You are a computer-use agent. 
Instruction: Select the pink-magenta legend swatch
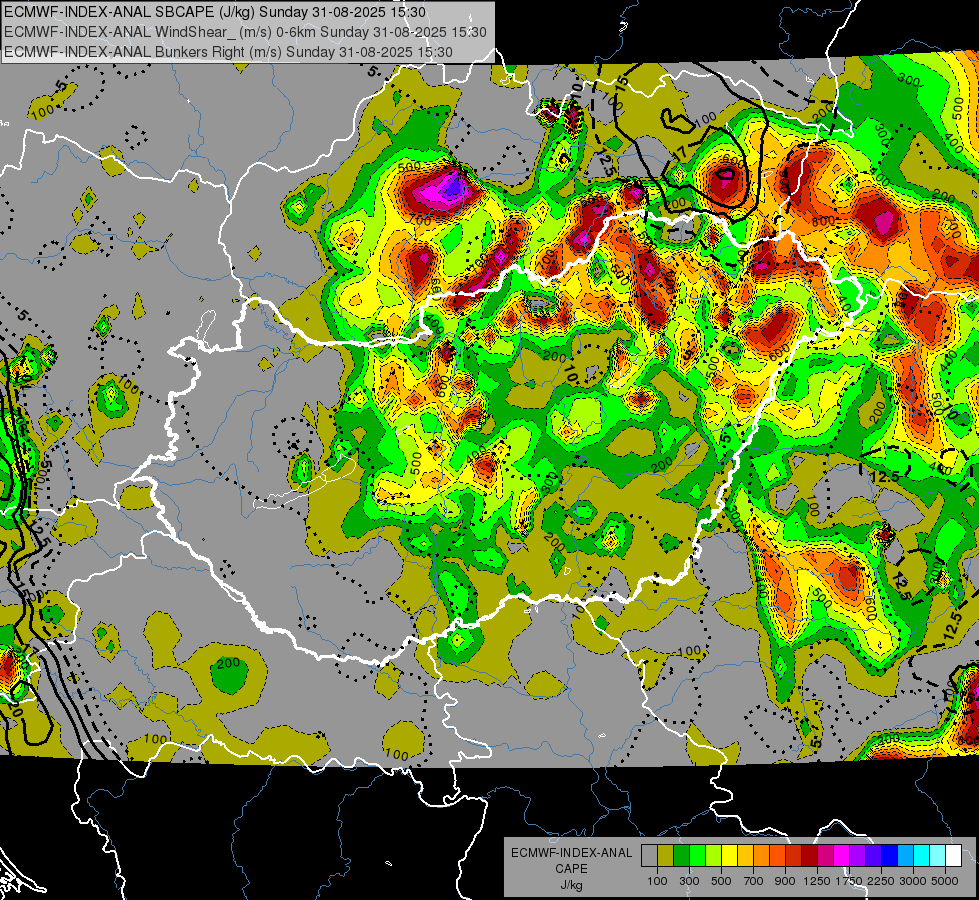click(825, 856)
